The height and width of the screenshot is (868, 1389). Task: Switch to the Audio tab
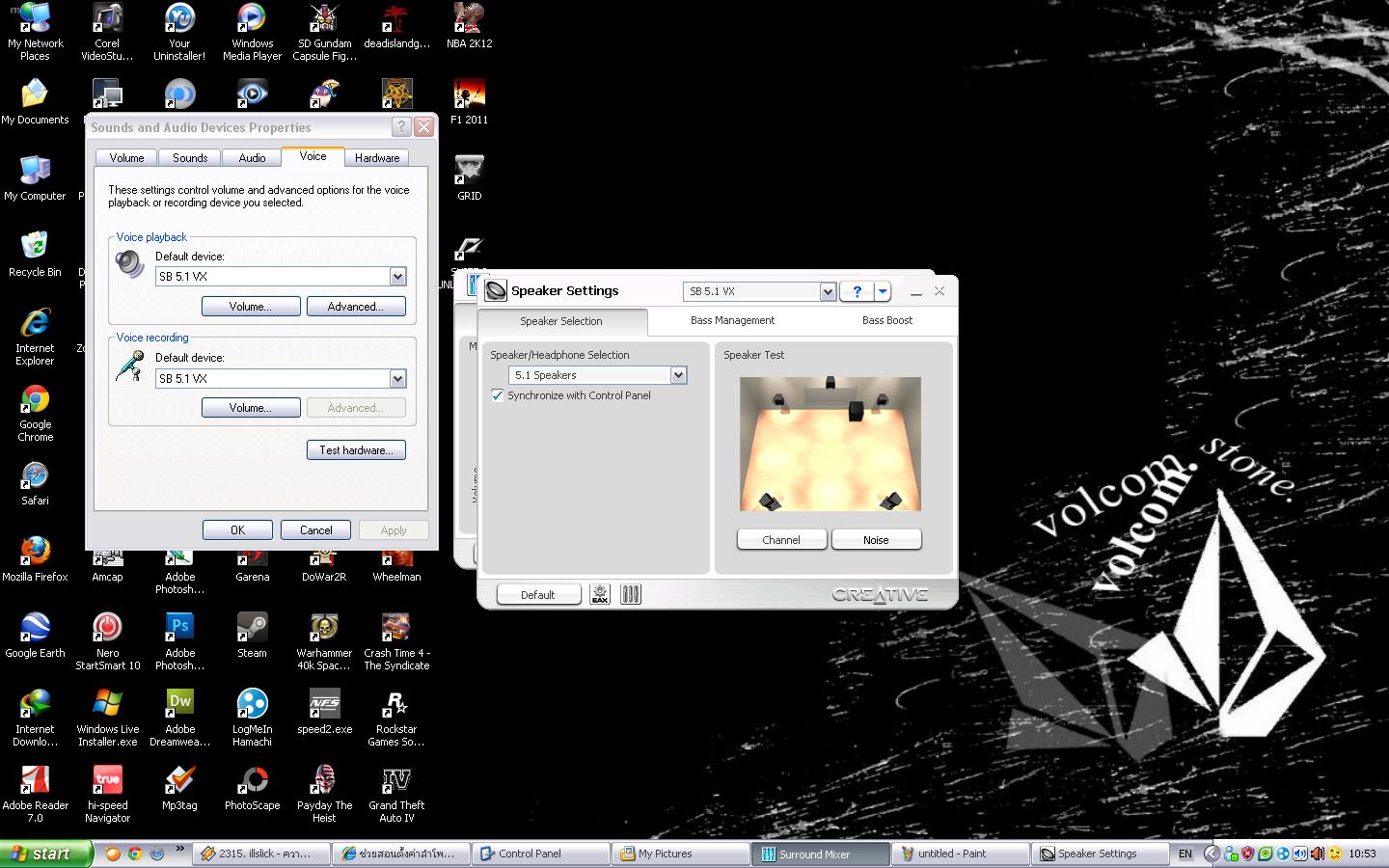coord(252,158)
